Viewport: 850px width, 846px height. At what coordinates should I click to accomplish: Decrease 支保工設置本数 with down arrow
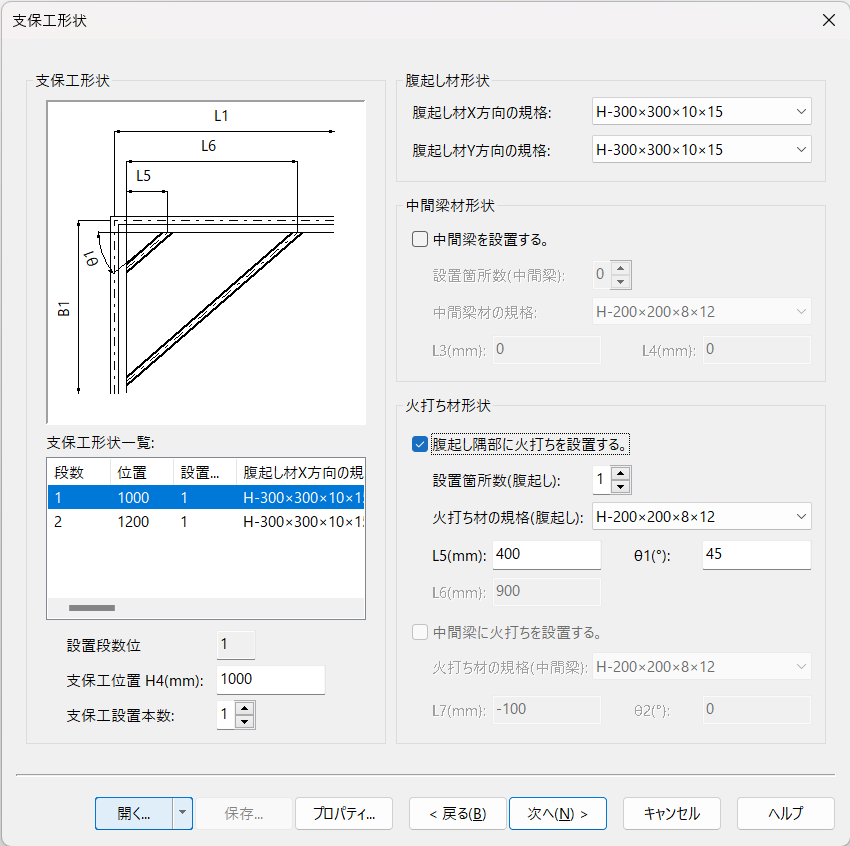pos(245,722)
